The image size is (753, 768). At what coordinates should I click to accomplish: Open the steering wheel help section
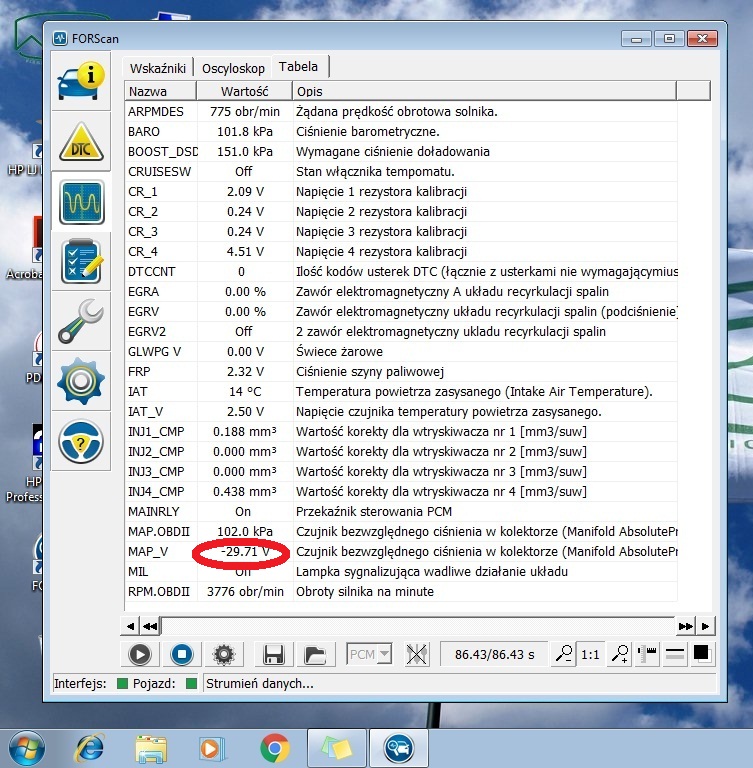click(81, 440)
